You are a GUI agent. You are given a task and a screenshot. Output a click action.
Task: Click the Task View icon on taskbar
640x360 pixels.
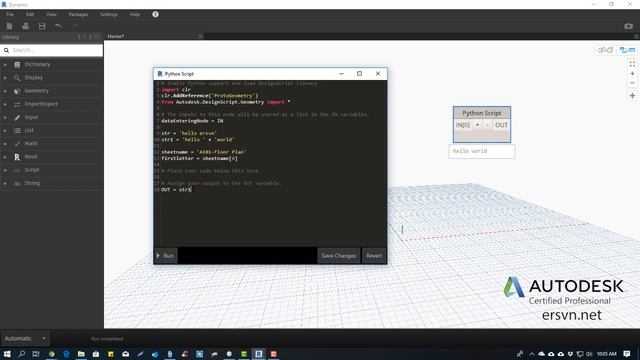pyautogui.click(x=36, y=354)
